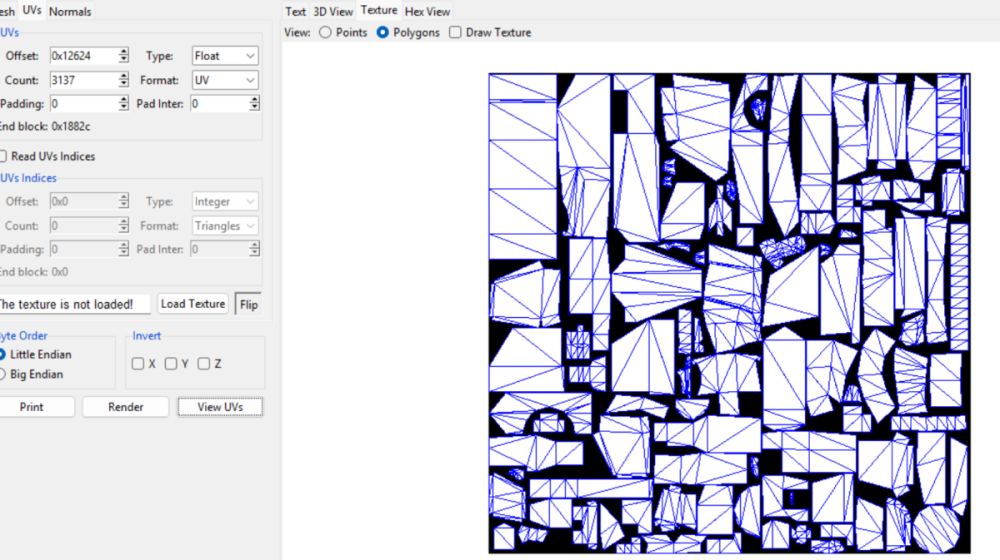
Task: Select Little Endian byte order
Action: 3,355
